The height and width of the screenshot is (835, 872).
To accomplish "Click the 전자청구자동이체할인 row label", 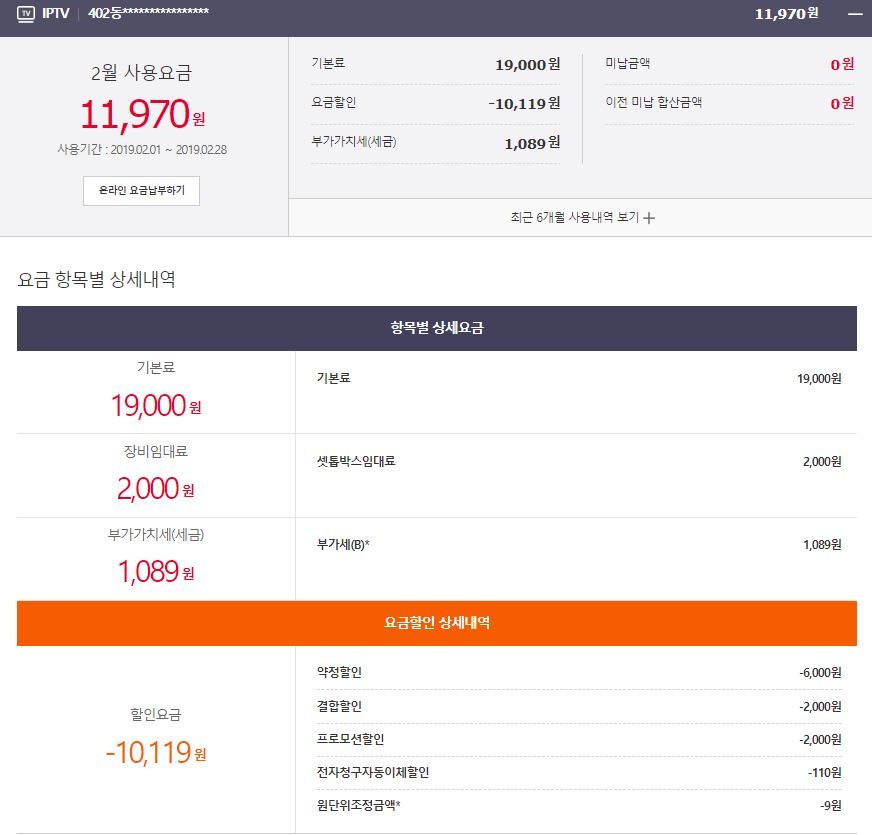I will pyautogui.click(x=373, y=772).
